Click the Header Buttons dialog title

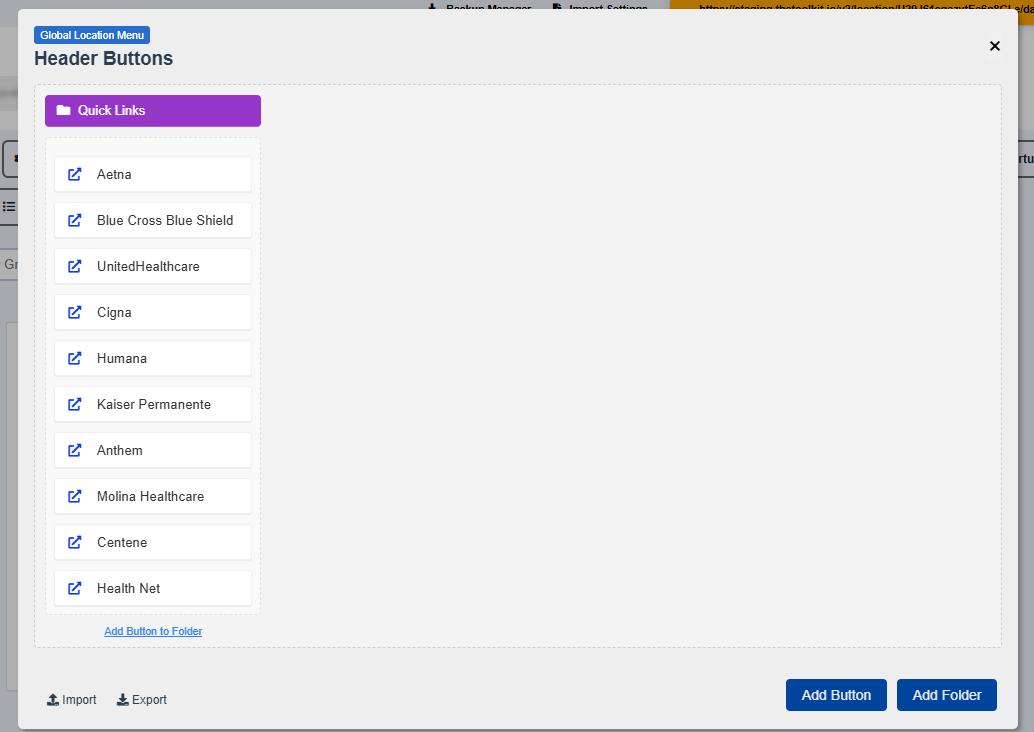point(104,59)
